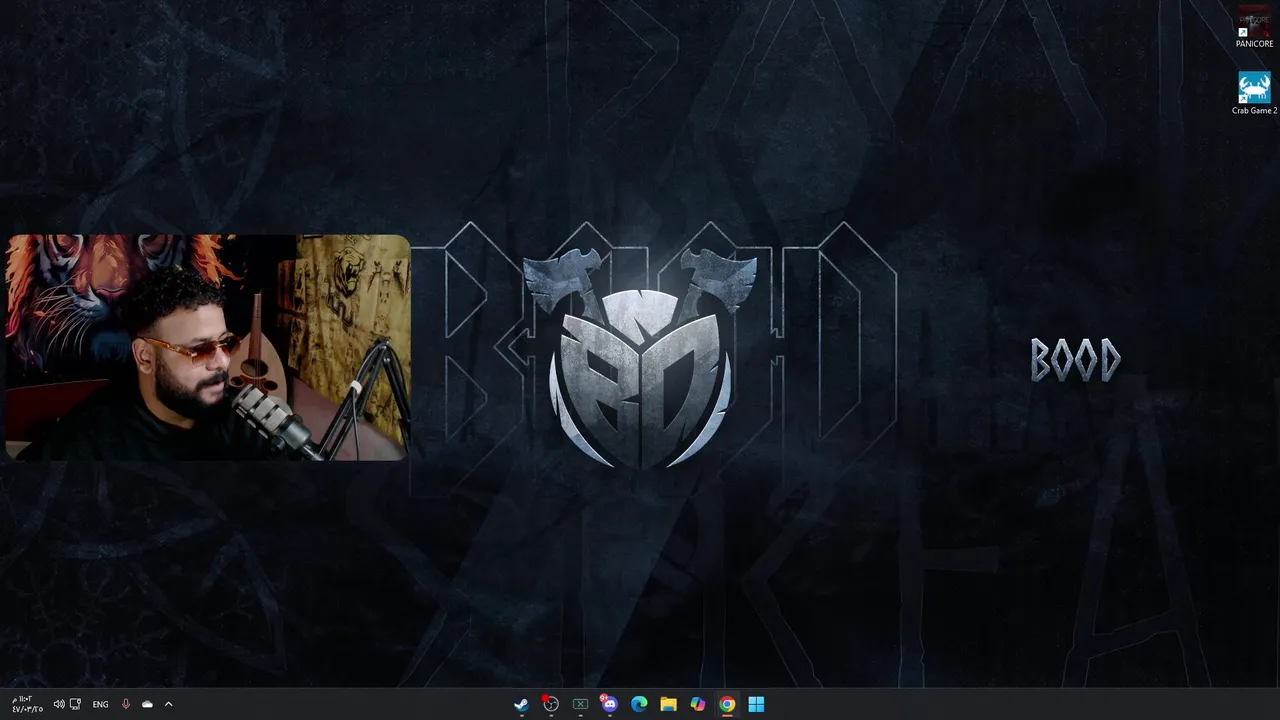
Task: Open the Copilot taskbar icon
Action: click(698, 704)
